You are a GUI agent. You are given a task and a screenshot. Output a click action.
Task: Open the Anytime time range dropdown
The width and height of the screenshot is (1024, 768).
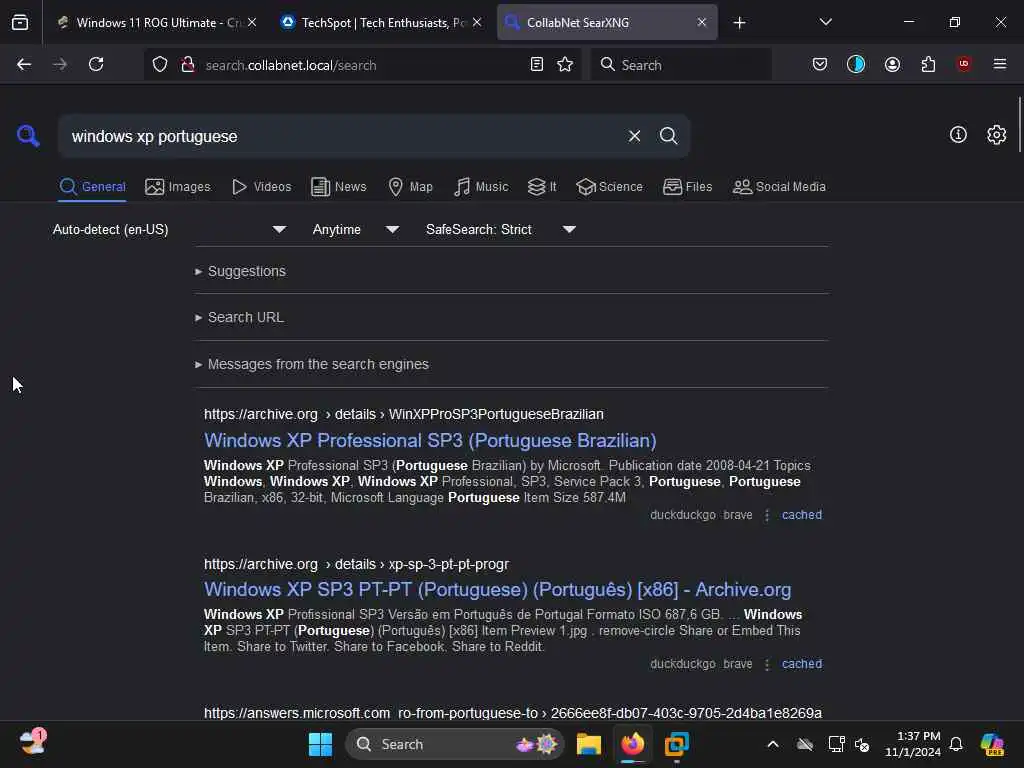pyautogui.click(x=355, y=229)
